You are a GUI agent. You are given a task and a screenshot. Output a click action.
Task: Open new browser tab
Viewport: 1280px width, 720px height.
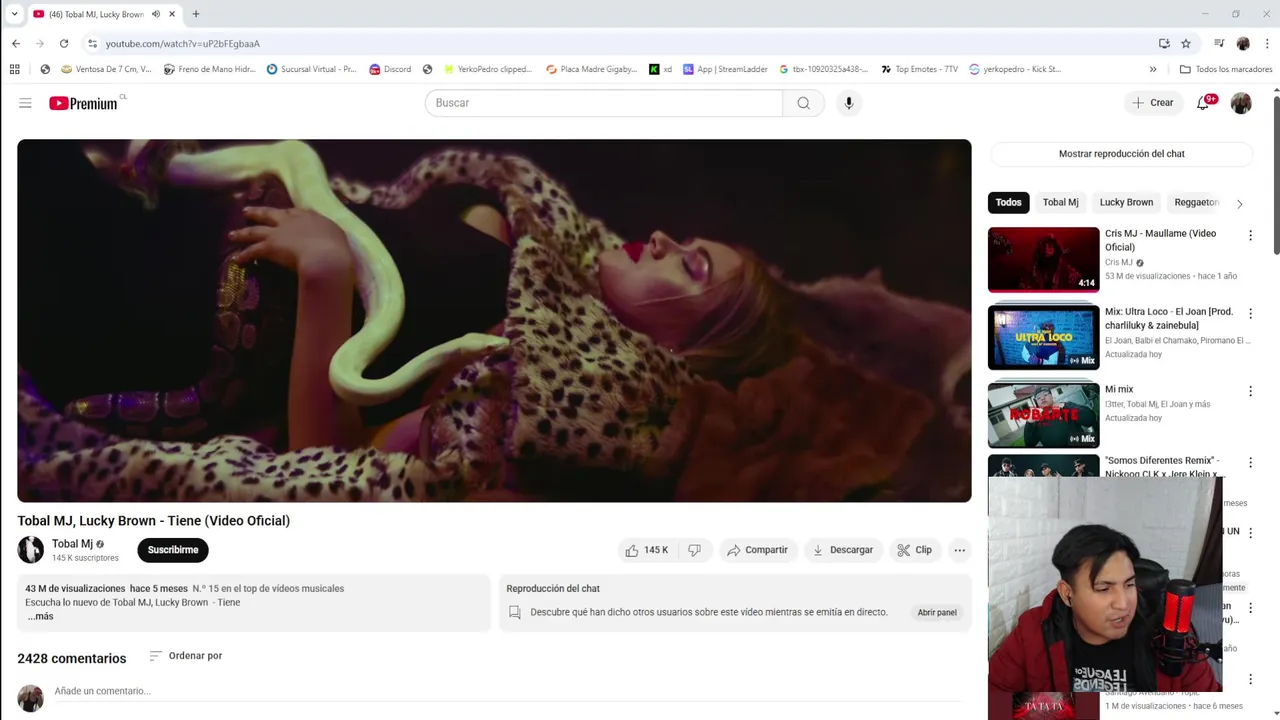pos(196,14)
